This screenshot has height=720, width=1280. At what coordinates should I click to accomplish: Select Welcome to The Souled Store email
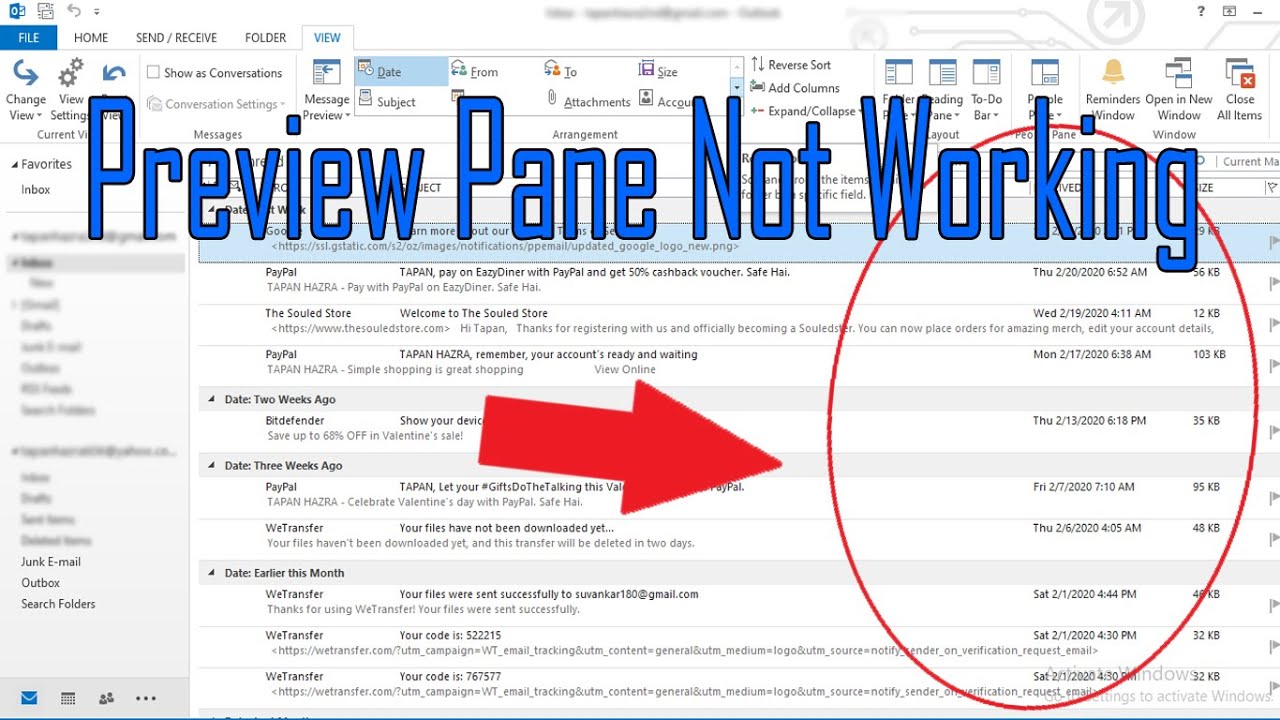[729, 320]
